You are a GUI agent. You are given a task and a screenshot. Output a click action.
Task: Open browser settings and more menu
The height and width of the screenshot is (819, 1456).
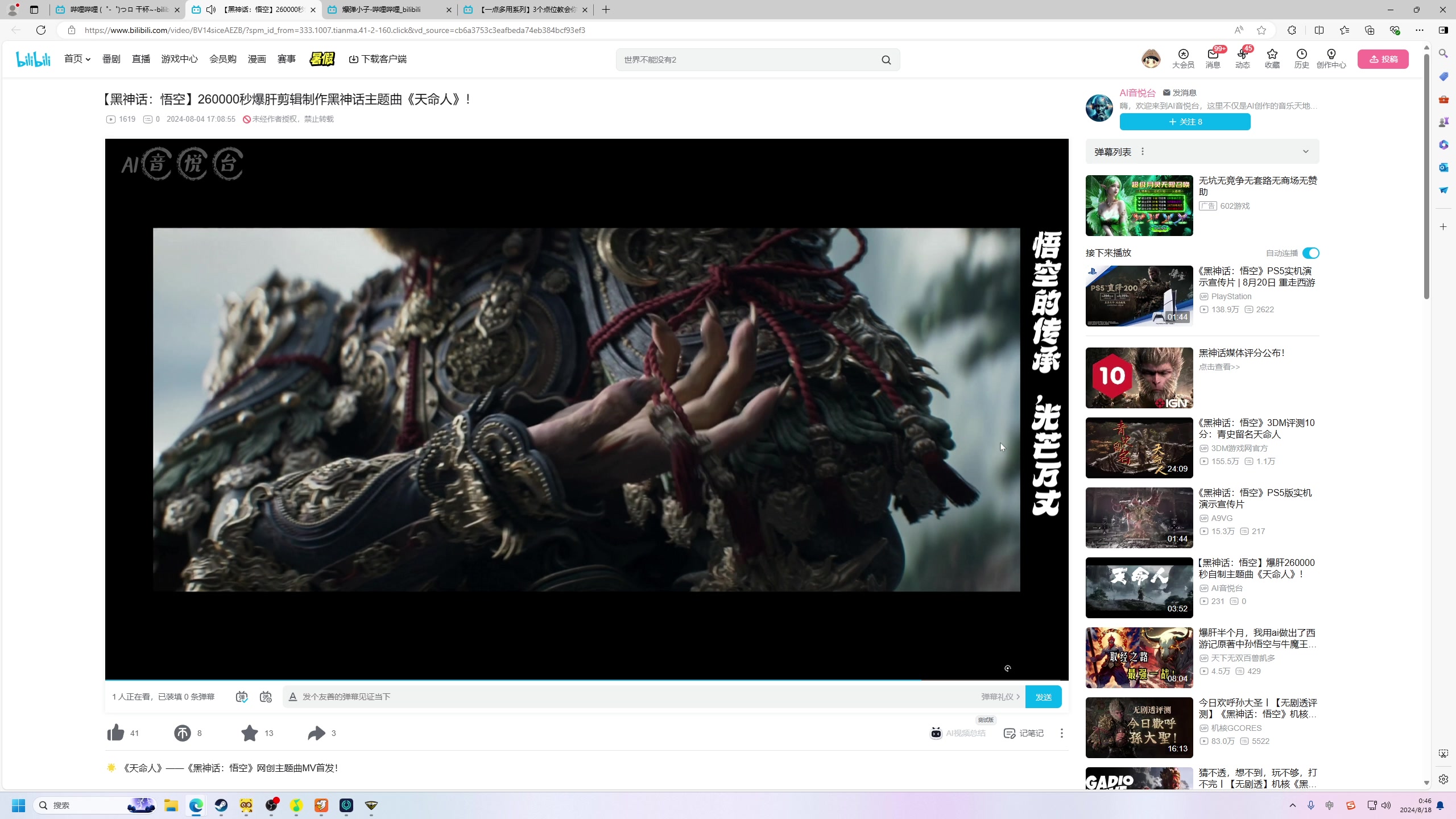tap(1420, 30)
